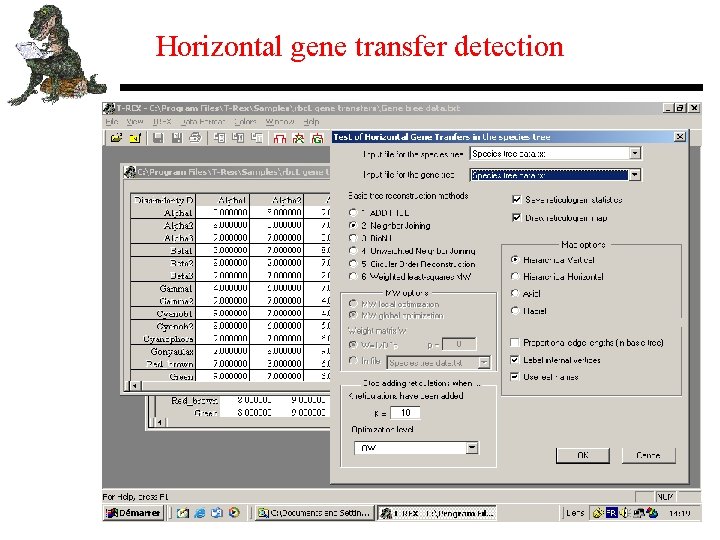Viewport: 720px width, 540px height.
Task: Click the second floppy-disk save-as icon
Action: 177,137
